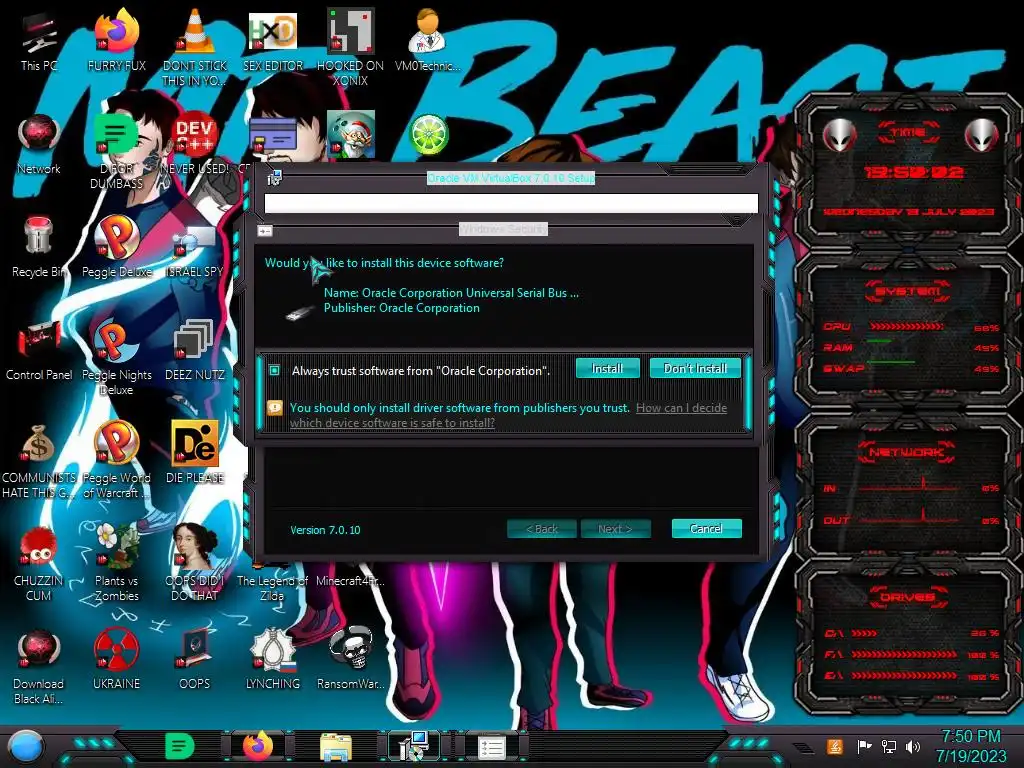Select the SEX EDITOR HxD icon
The width and height of the screenshot is (1024, 768).
pyautogui.click(x=273, y=40)
